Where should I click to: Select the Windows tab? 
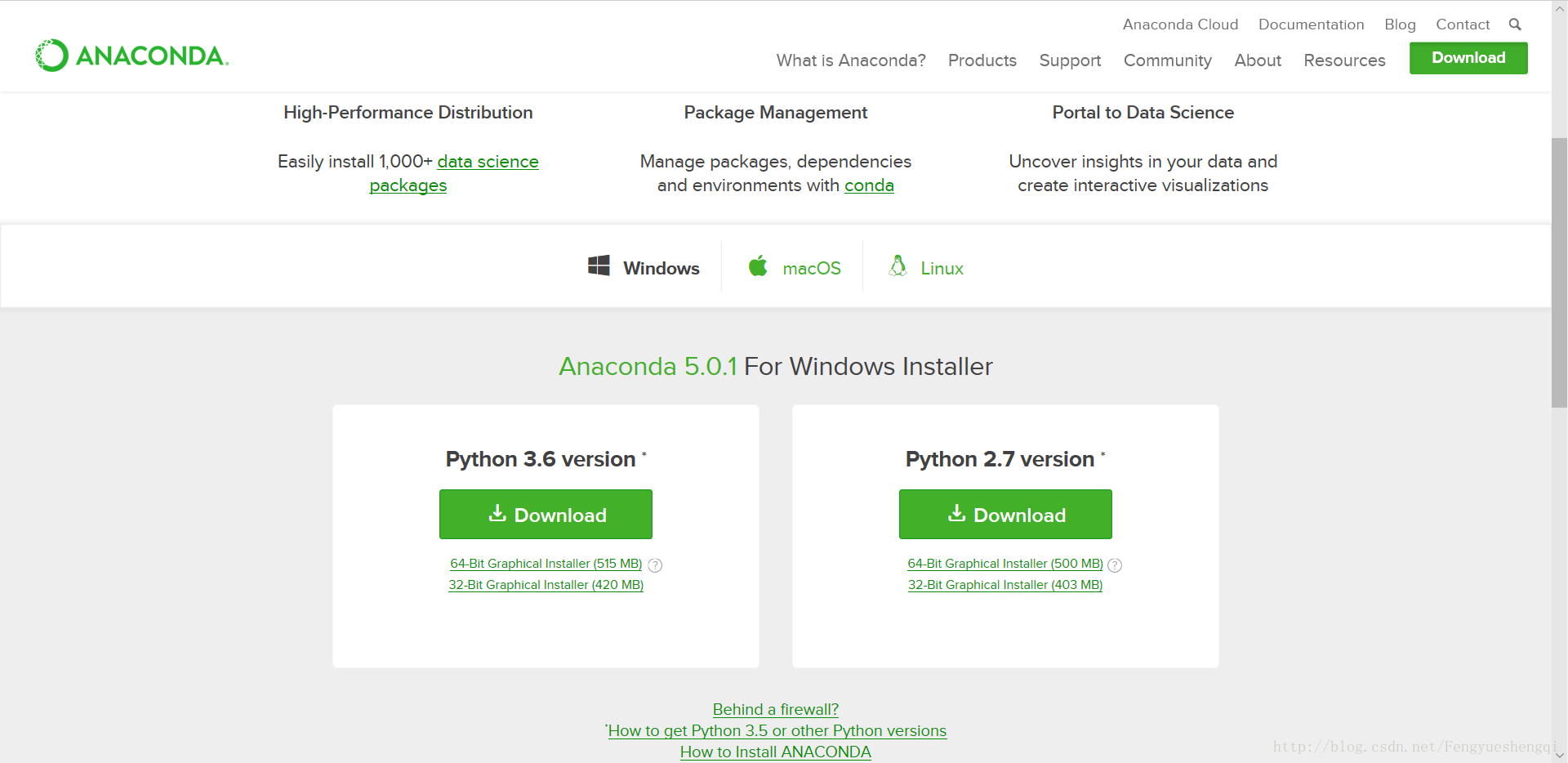point(644,266)
